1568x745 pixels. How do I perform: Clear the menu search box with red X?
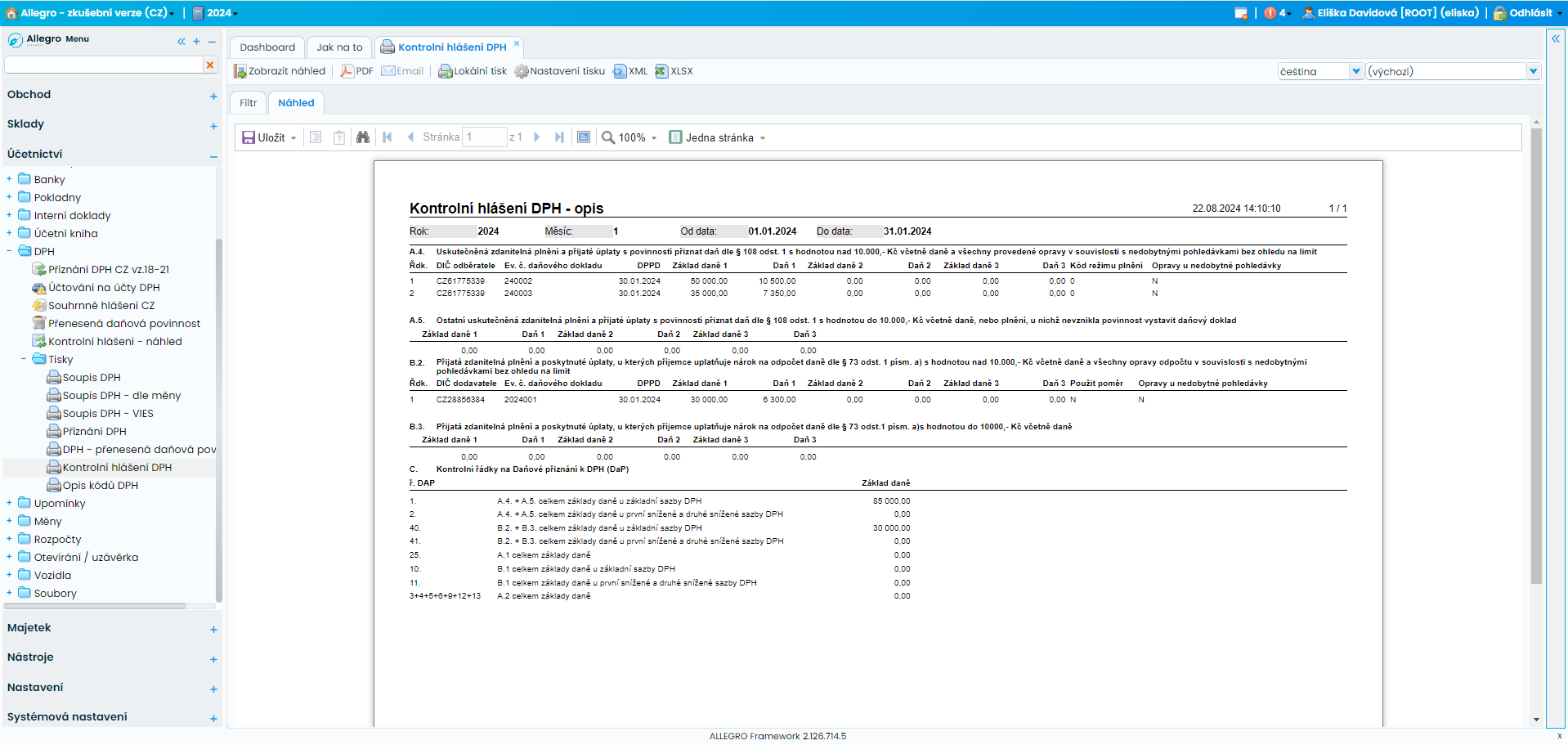(210, 65)
